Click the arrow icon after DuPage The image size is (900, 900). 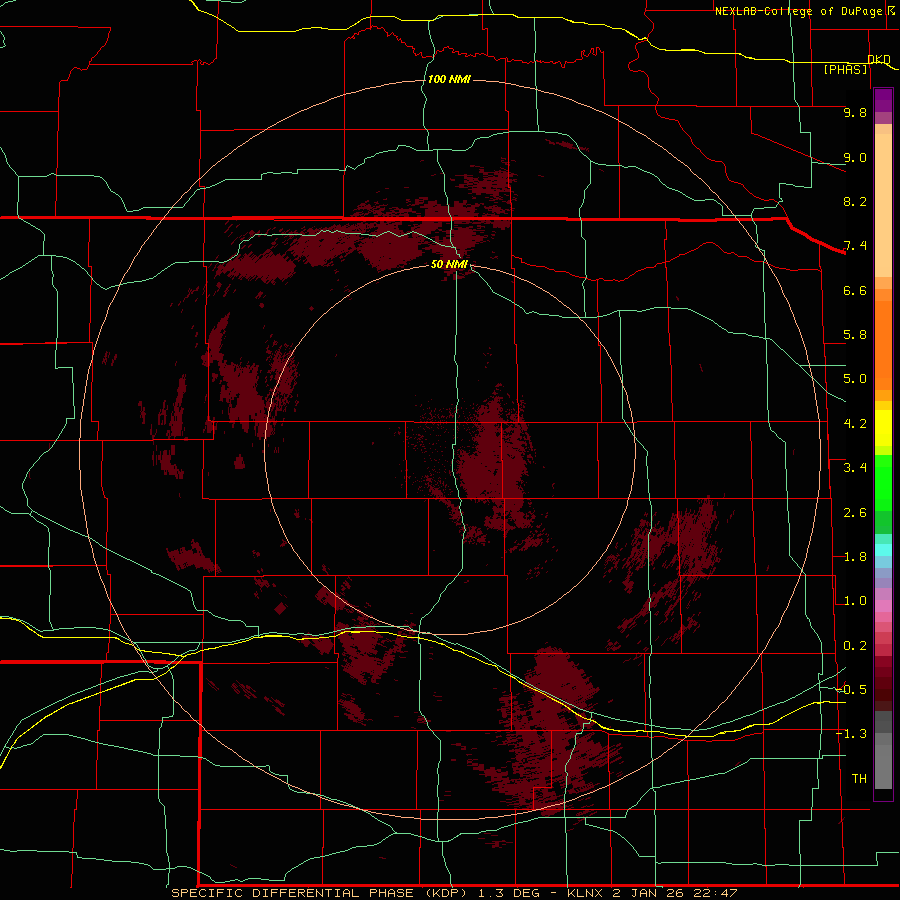890,11
